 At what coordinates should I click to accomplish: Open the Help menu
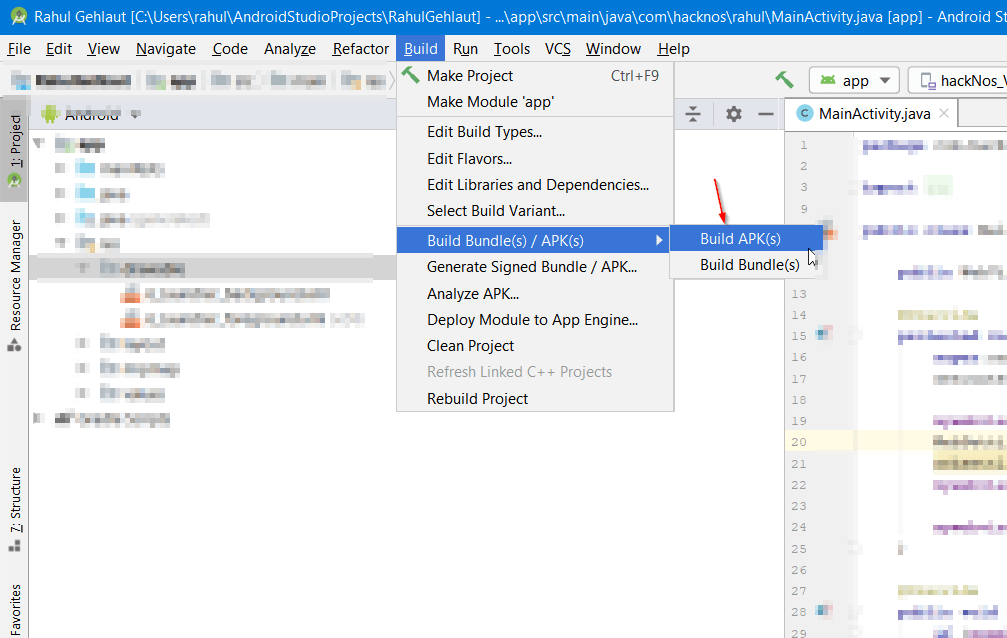pyautogui.click(x=673, y=49)
